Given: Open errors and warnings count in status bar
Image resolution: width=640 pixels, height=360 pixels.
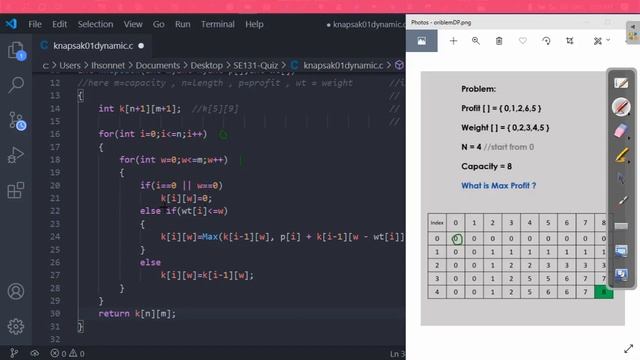Looking at the screenshot, I should (x=67, y=353).
